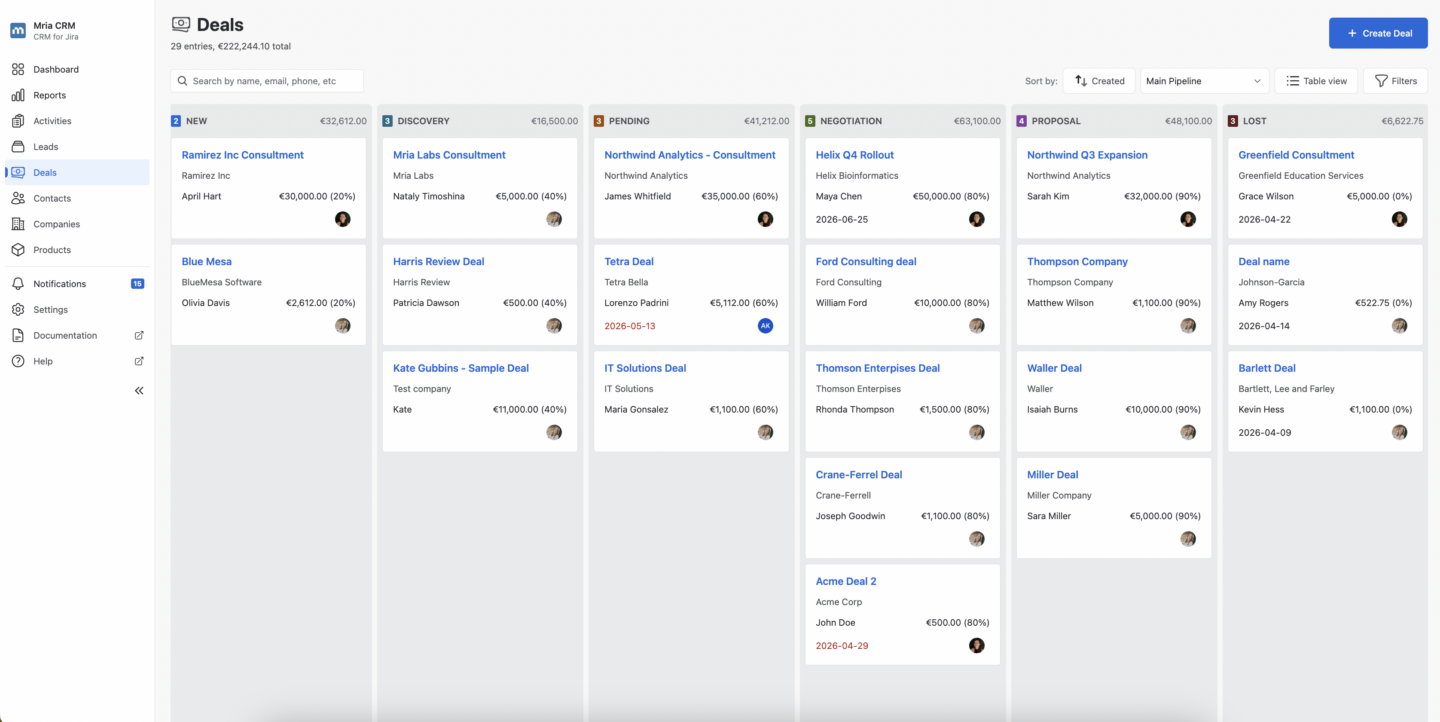This screenshot has width=1440, height=722.
Task: Open the Crane-Ferrel Deal
Action: click(859, 475)
